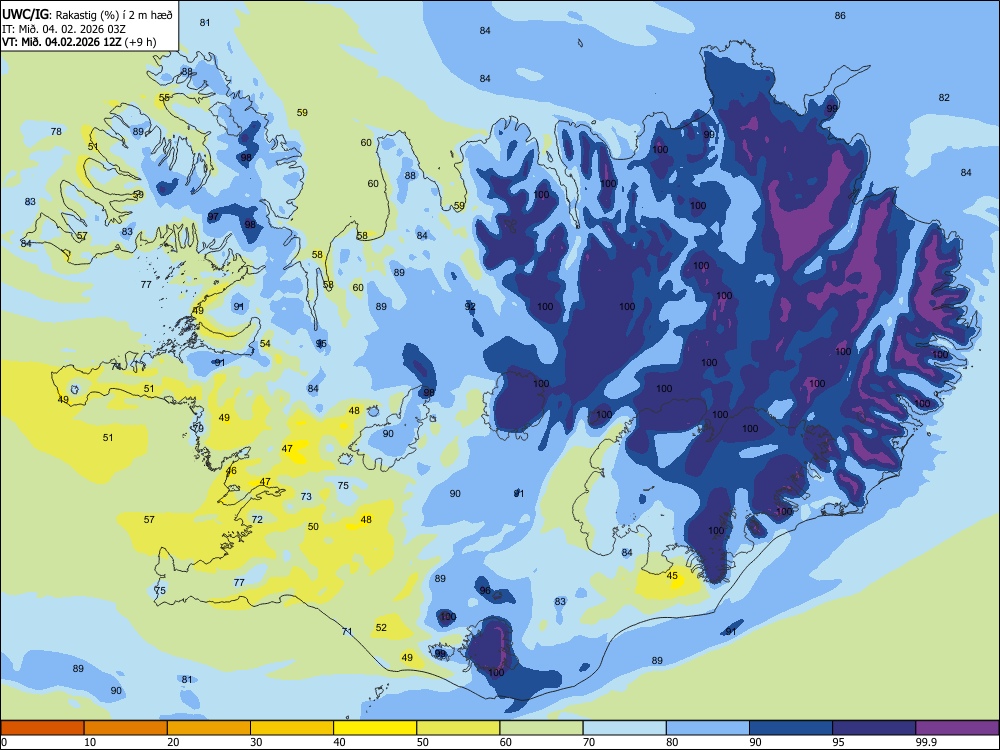1000x750 pixels.
Task: Click the "52" humidity value on the map
Action: 381,628
